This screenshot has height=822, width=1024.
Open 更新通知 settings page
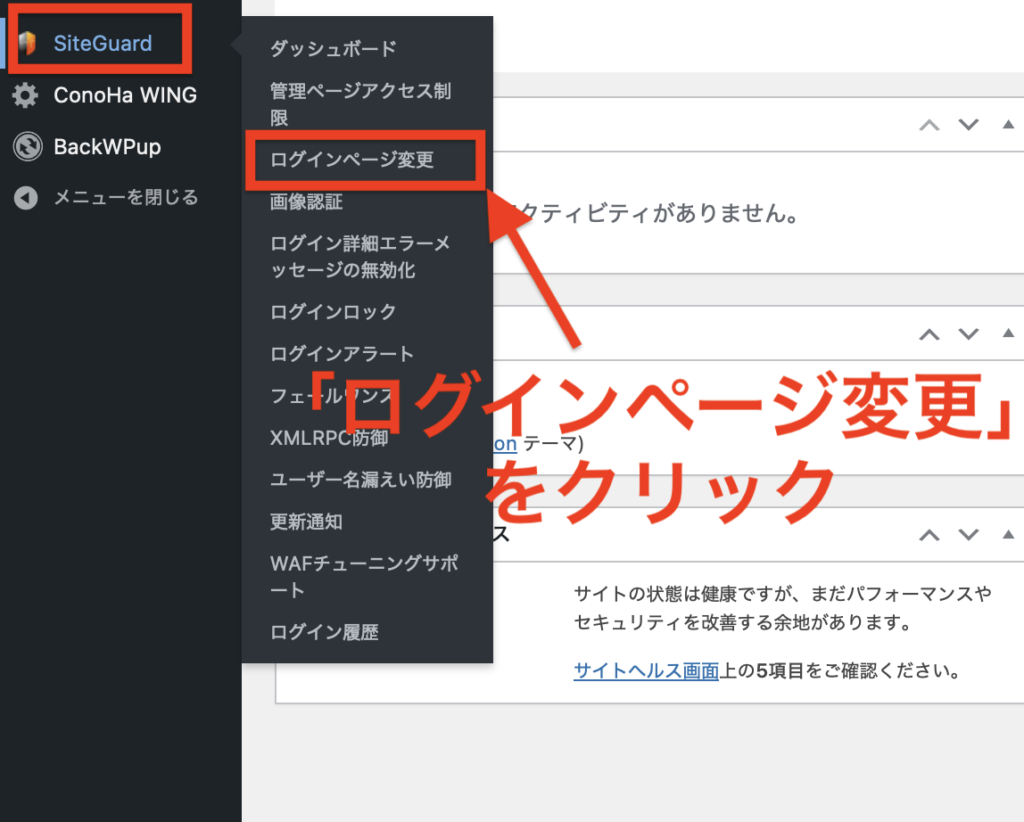point(306,522)
